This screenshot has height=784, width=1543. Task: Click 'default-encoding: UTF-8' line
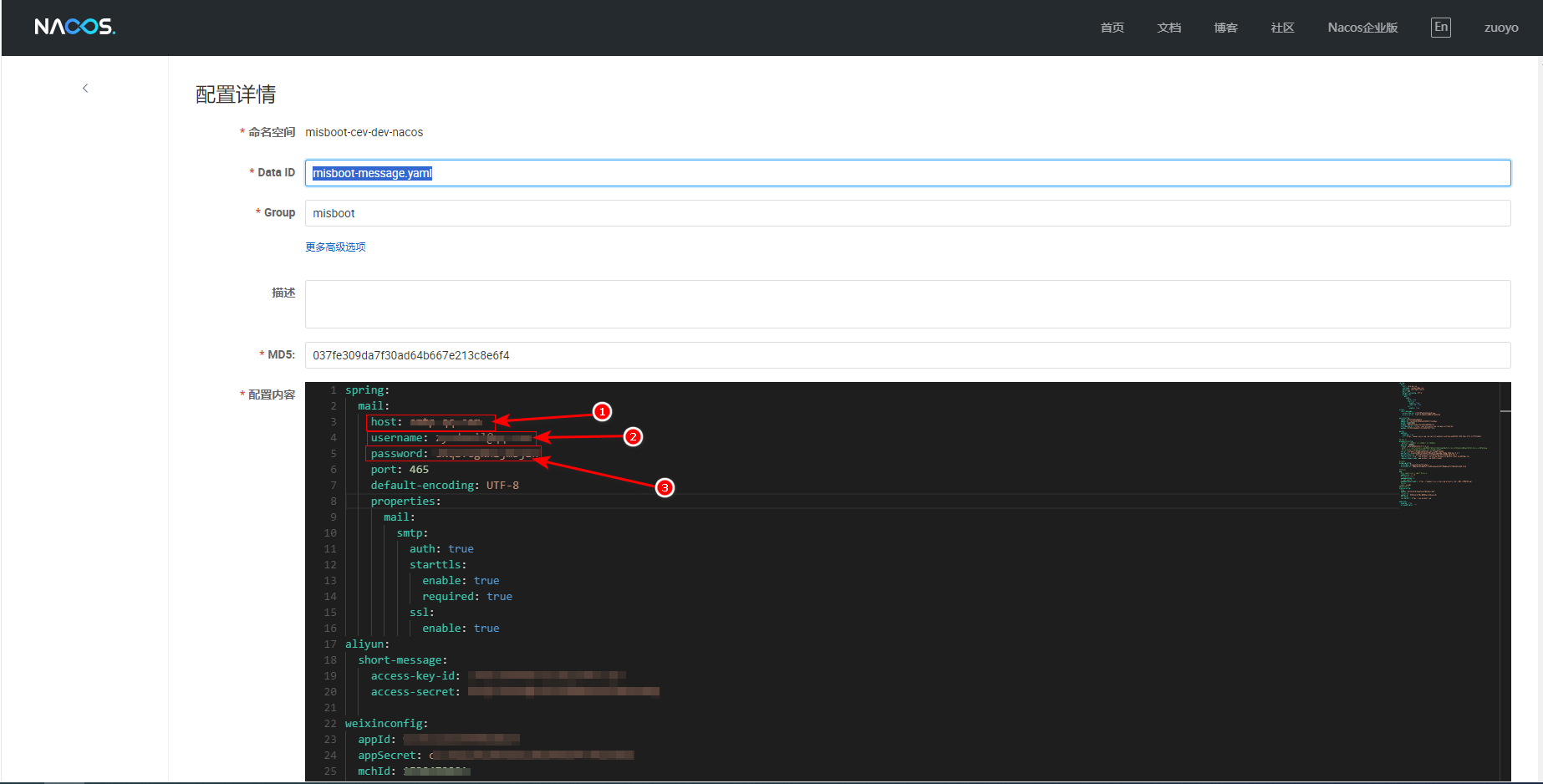coord(445,486)
